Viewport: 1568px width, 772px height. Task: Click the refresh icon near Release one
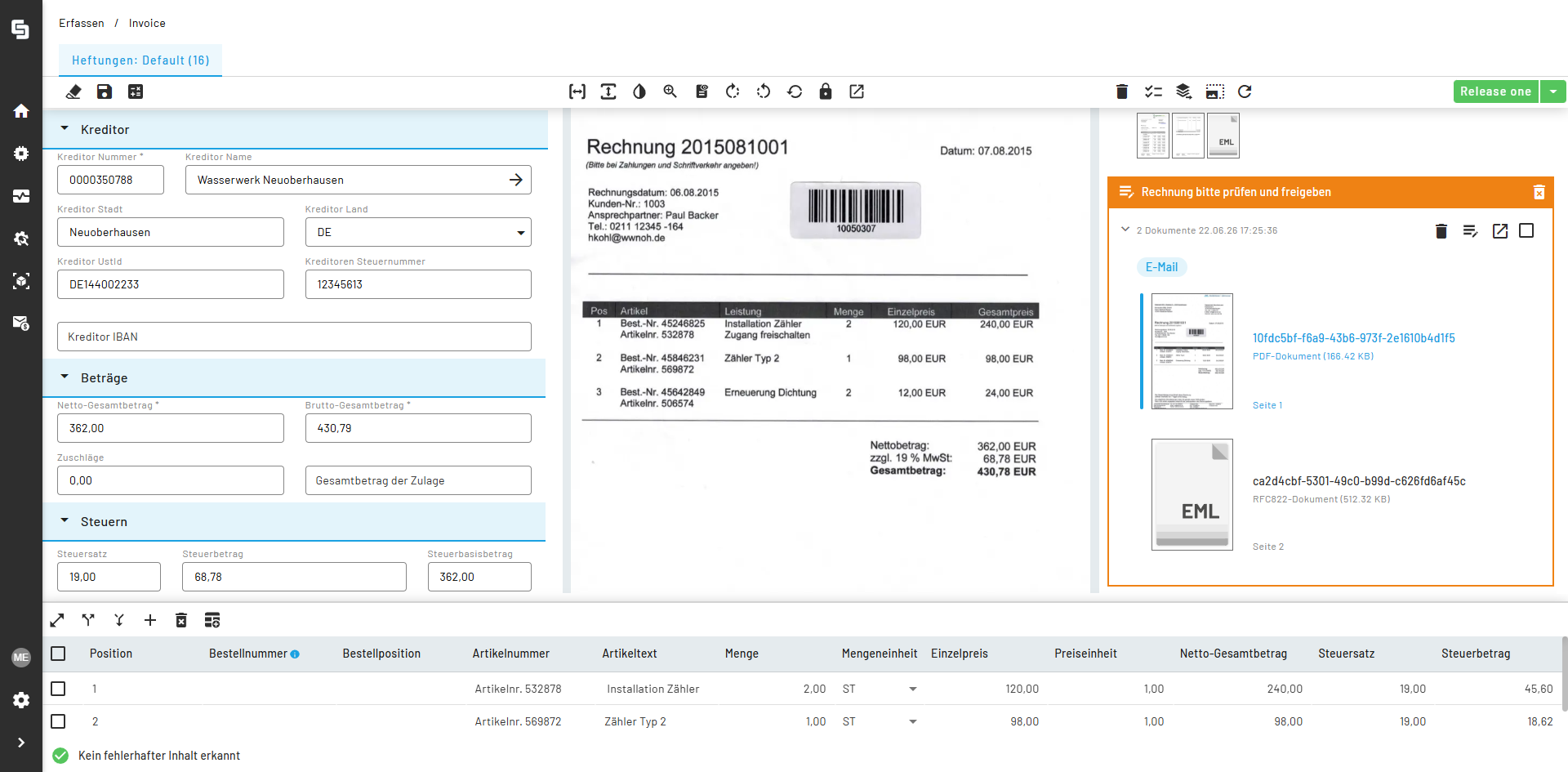1245,91
